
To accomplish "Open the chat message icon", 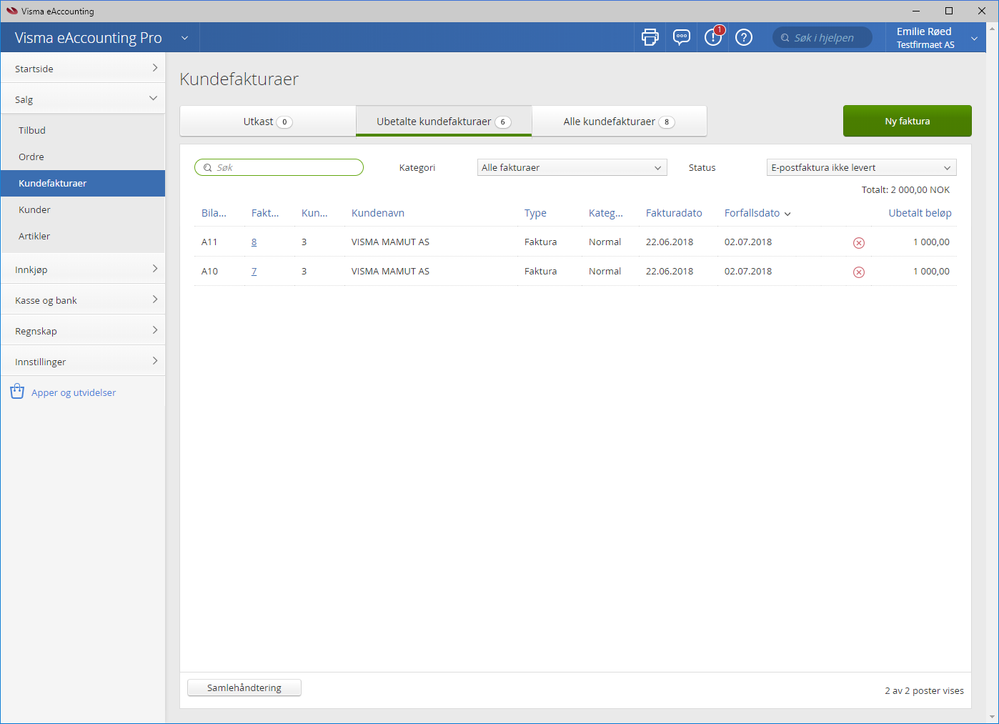I will 681,38.
